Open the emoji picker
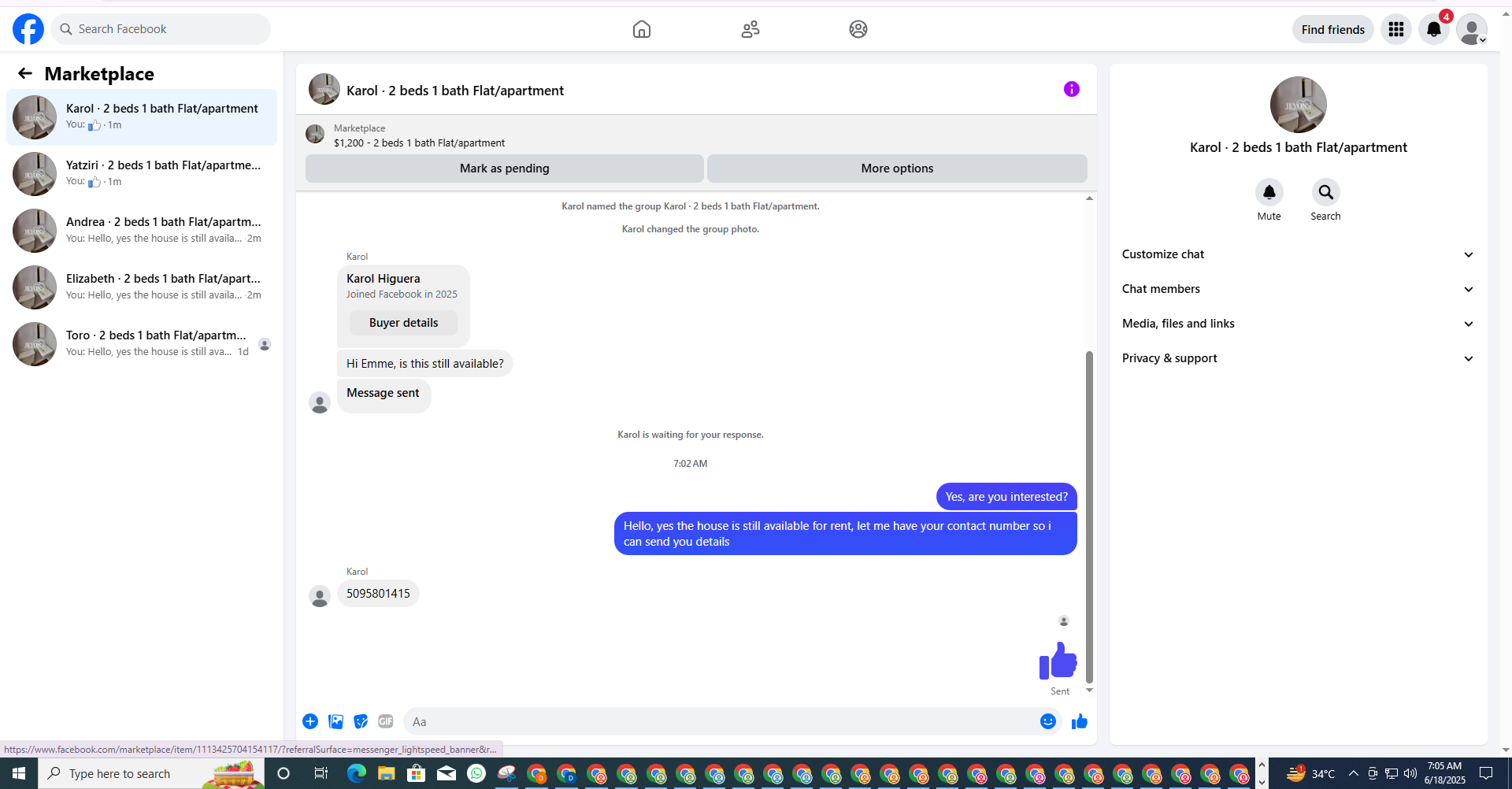Image resolution: width=1512 pixels, height=789 pixels. pyautogui.click(x=1048, y=721)
